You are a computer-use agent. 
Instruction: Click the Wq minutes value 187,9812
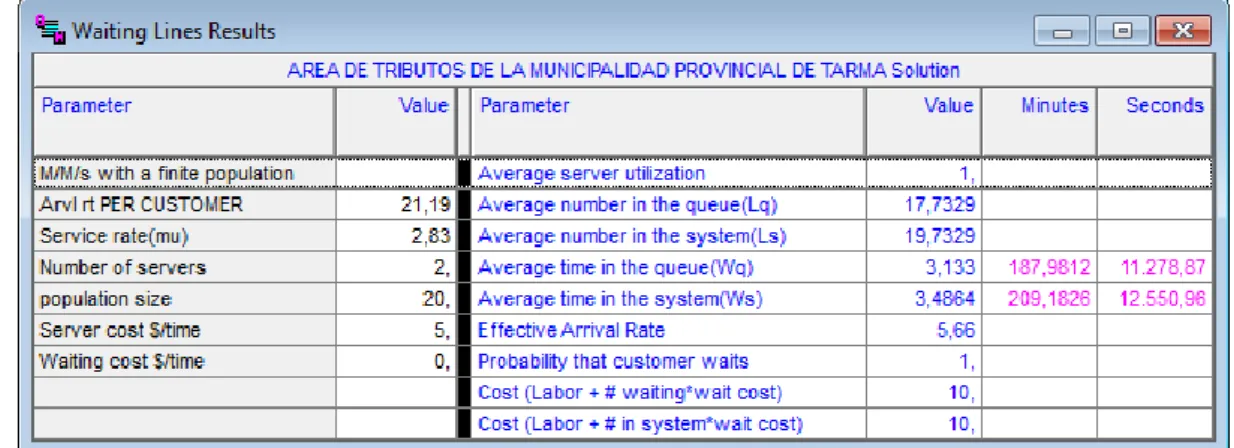[x=1048, y=268]
